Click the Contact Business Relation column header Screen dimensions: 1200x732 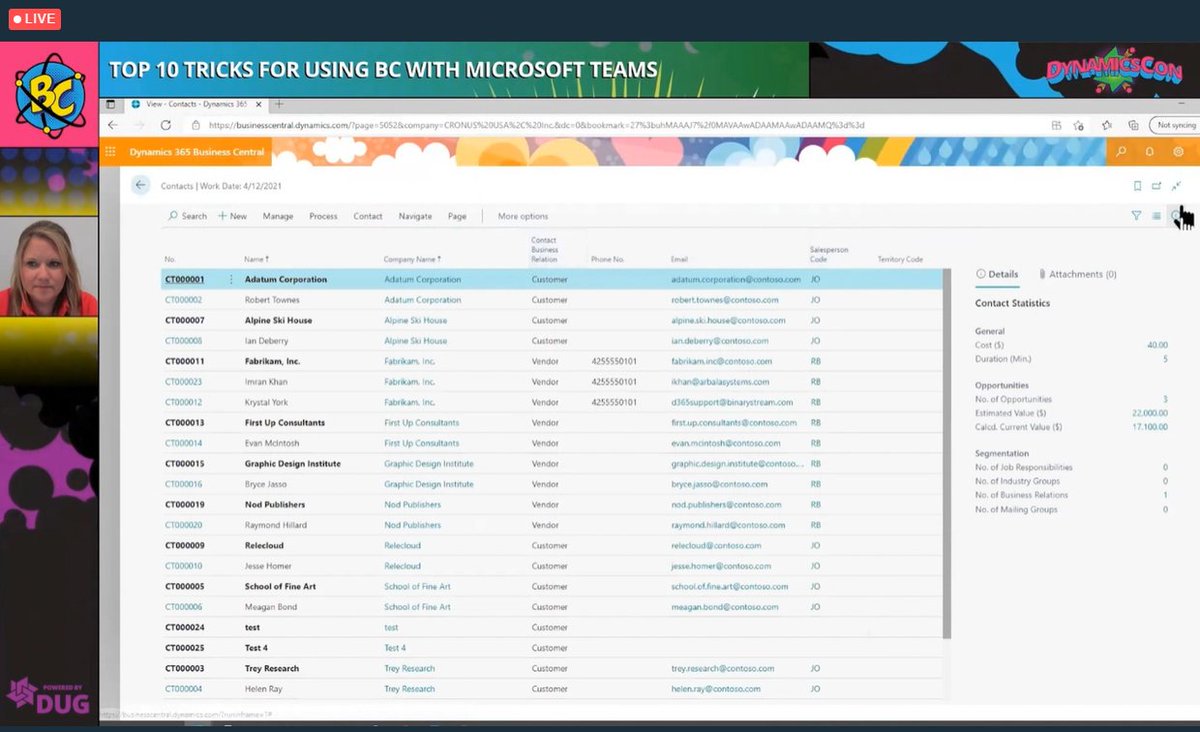545,249
